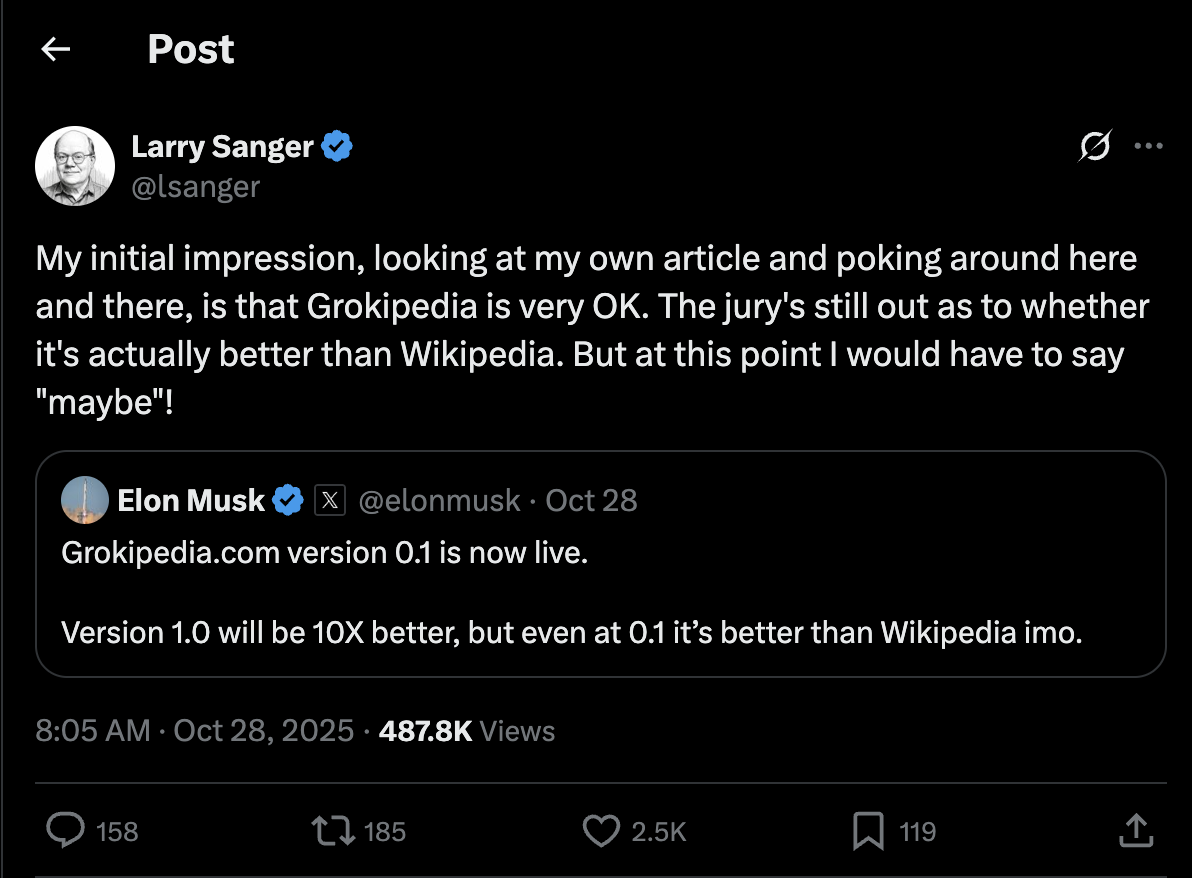Share the post via the upload icon
Viewport: 1192px width, 878px height.
coord(1137,831)
